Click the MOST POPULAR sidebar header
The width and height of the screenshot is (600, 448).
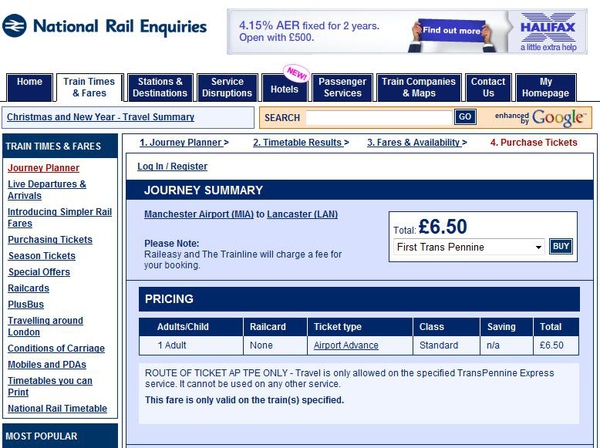(x=60, y=436)
